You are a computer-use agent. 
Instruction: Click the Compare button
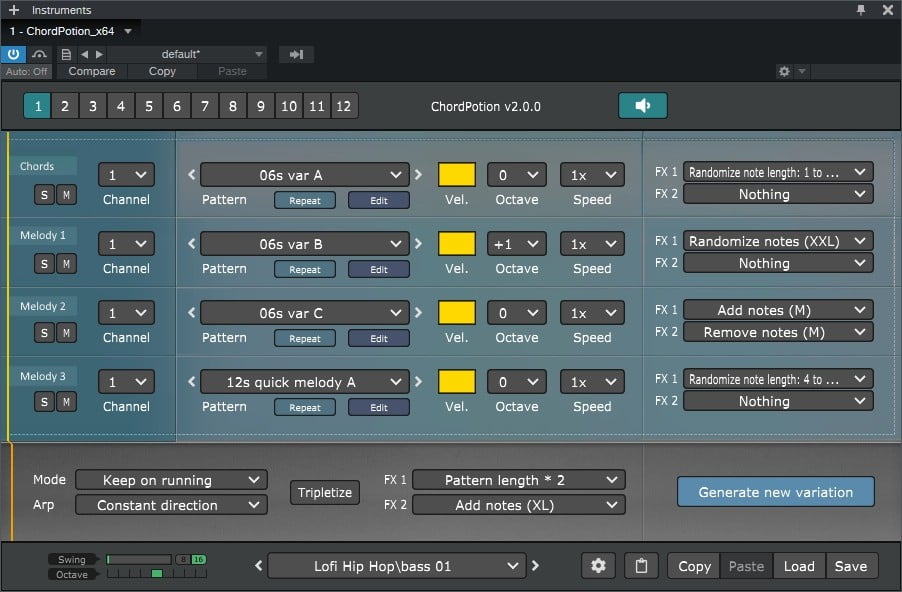click(91, 71)
